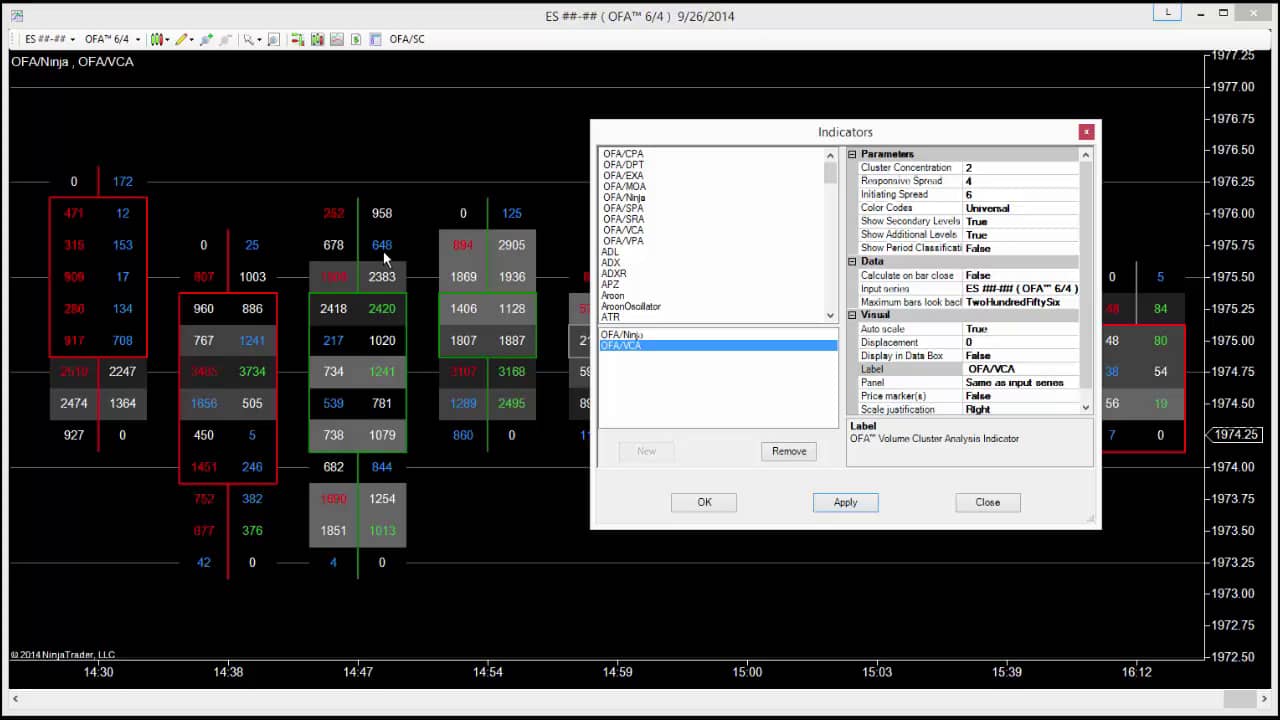
Task: Select OFA/SRA in available indicators list
Action: [x=623, y=219]
